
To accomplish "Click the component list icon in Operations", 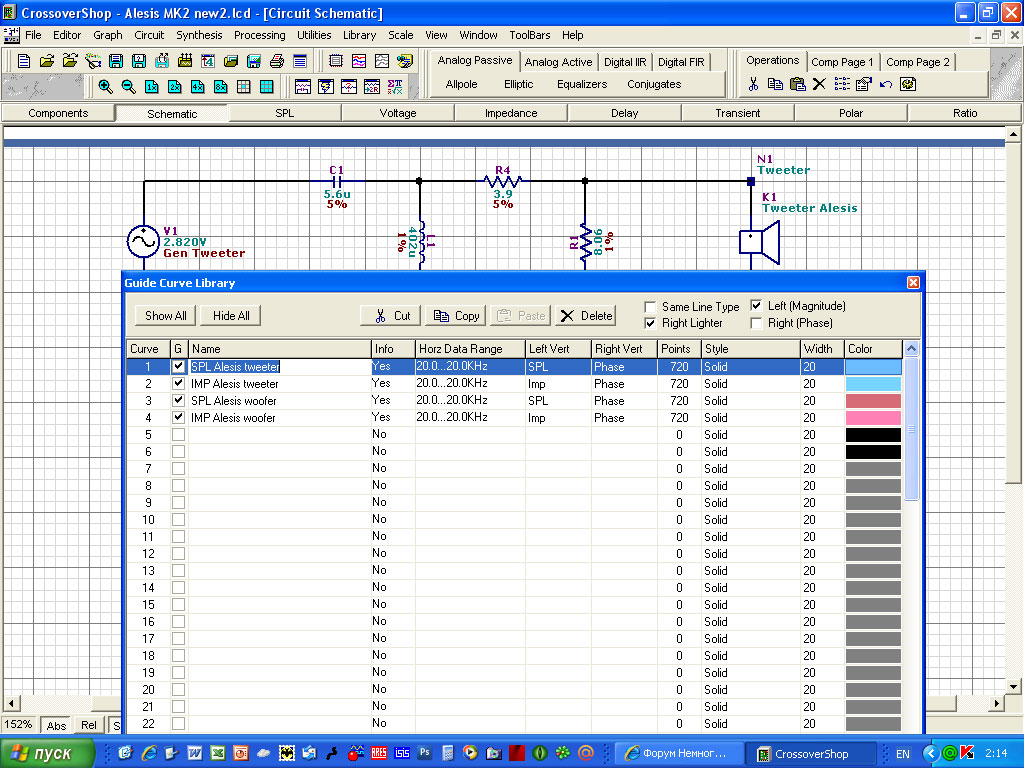I will click(842, 84).
